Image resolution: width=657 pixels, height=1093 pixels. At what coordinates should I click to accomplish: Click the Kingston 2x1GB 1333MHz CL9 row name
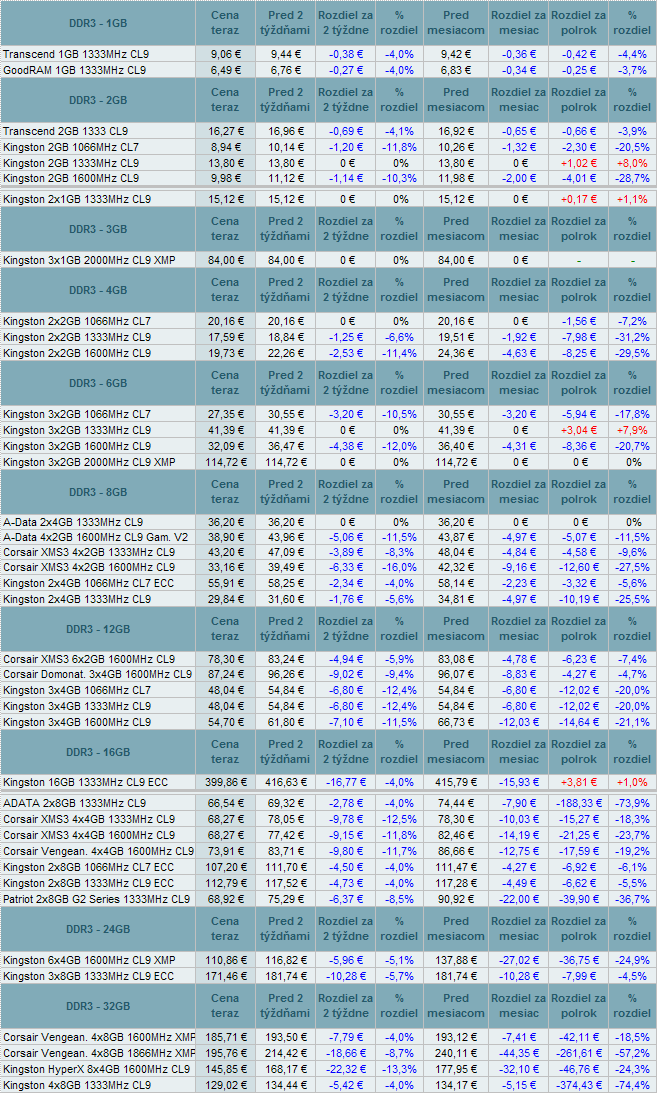[x=77, y=199]
